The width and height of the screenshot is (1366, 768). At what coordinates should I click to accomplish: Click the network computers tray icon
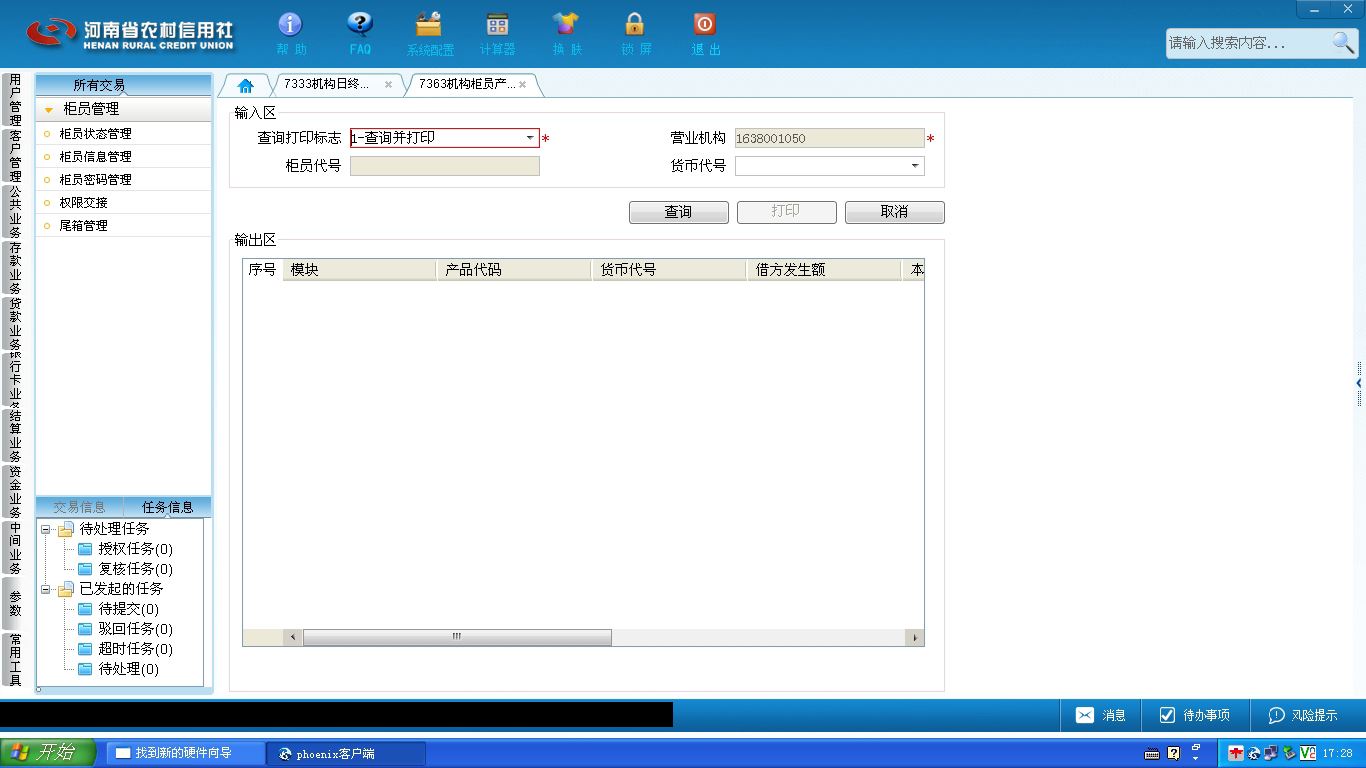1271,753
